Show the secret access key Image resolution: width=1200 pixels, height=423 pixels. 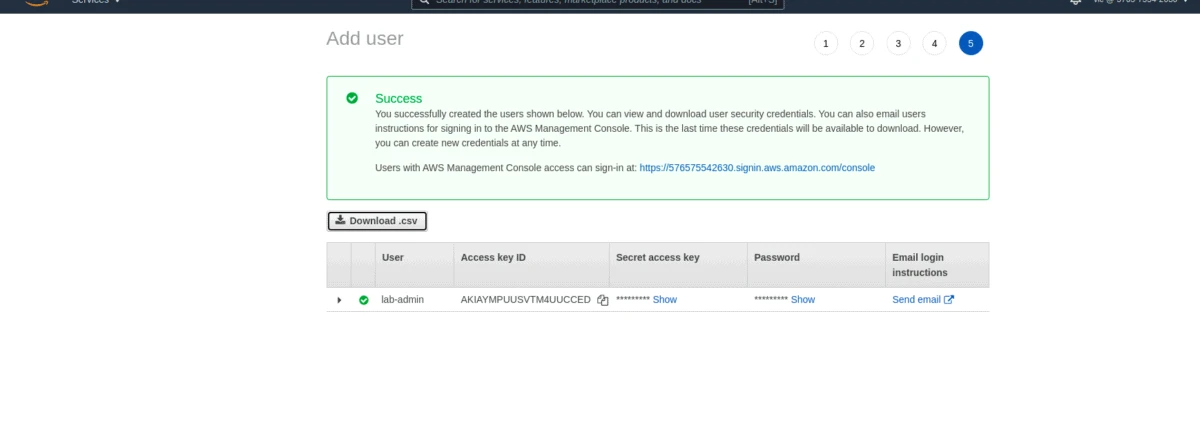pos(665,300)
